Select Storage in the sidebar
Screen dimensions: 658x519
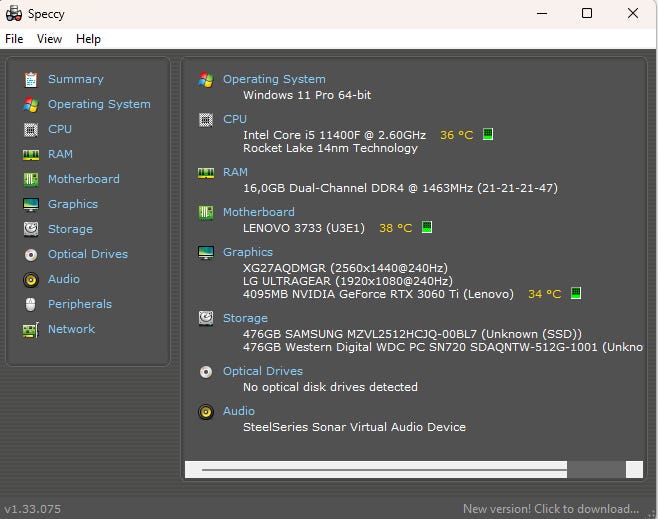70,229
